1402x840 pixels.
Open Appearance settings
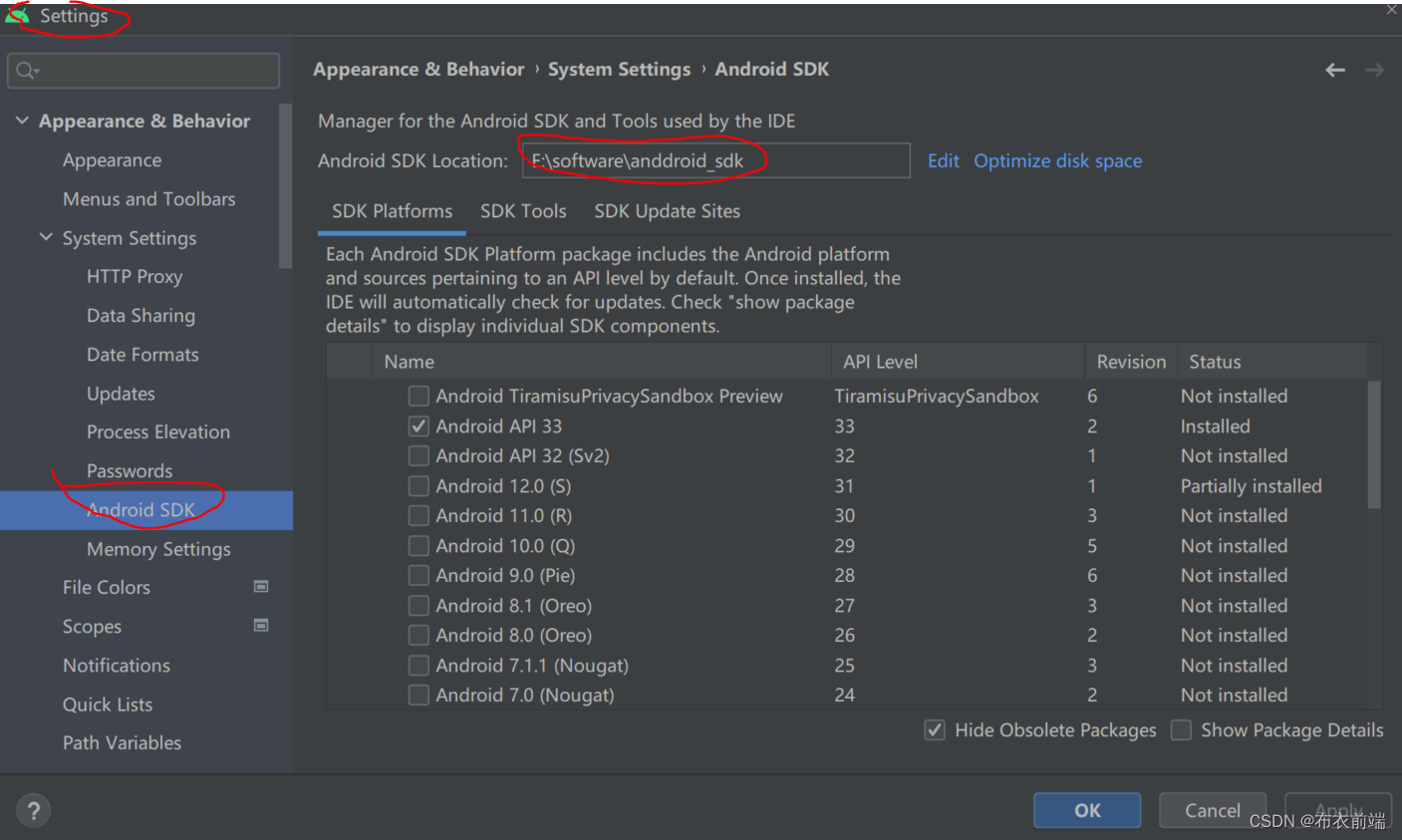pos(112,160)
